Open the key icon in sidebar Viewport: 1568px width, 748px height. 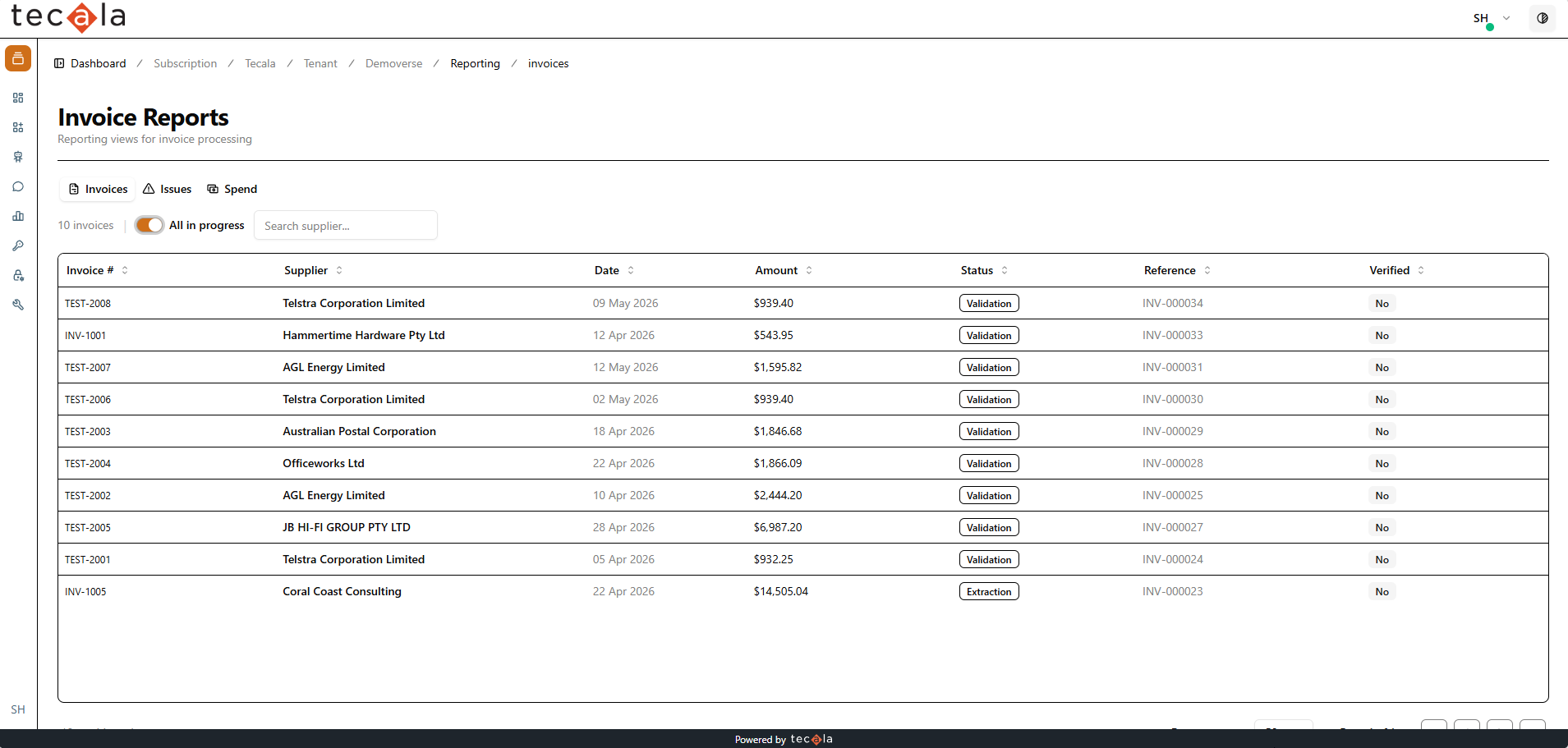18,246
